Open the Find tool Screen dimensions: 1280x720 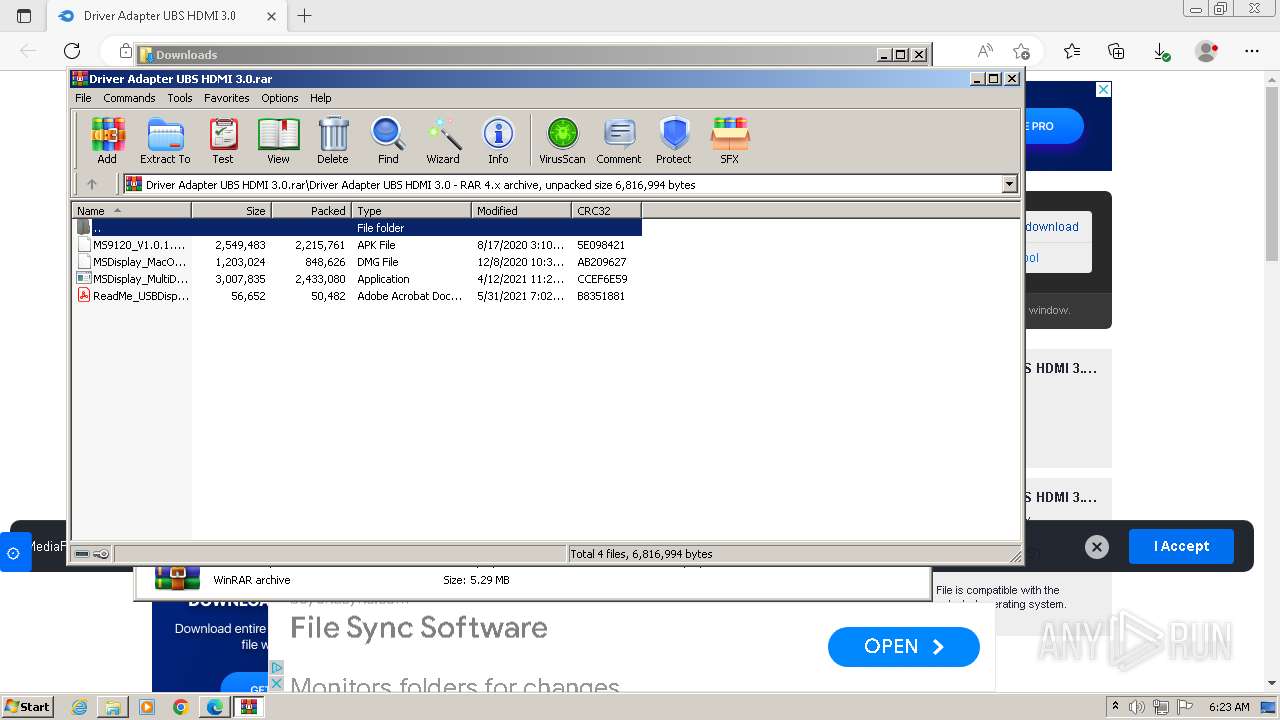[388, 140]
